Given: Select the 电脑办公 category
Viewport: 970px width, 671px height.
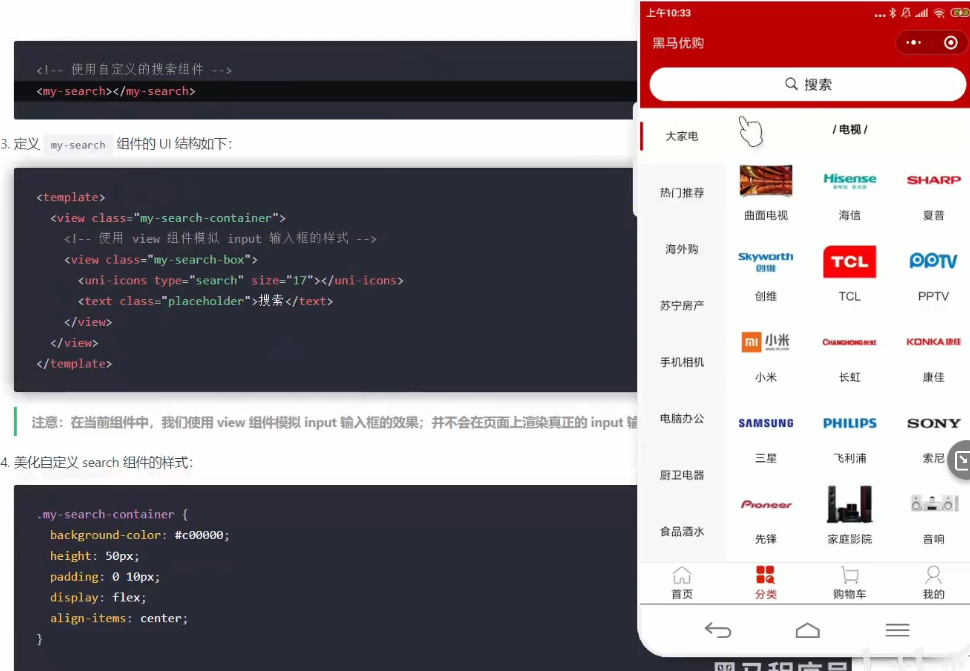Looking at the screenshot, I should pos(682,418).
